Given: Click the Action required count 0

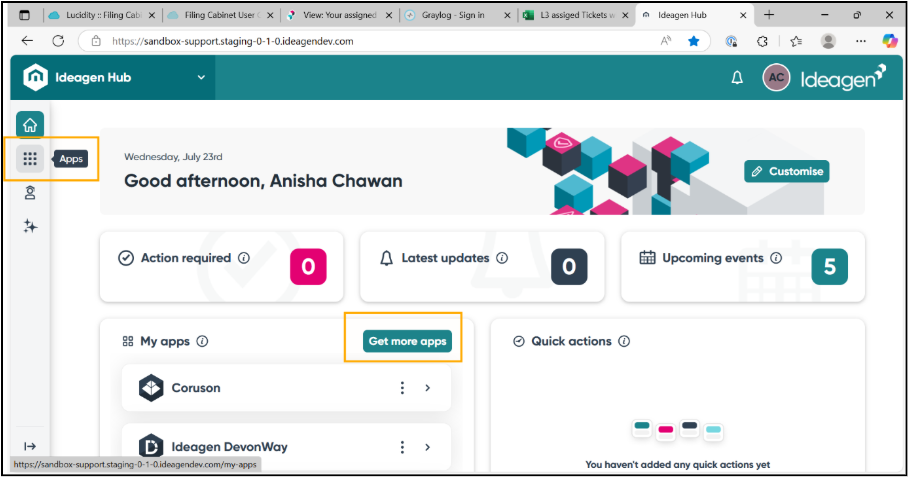Looking at the screenshot, I should point(308,267).
